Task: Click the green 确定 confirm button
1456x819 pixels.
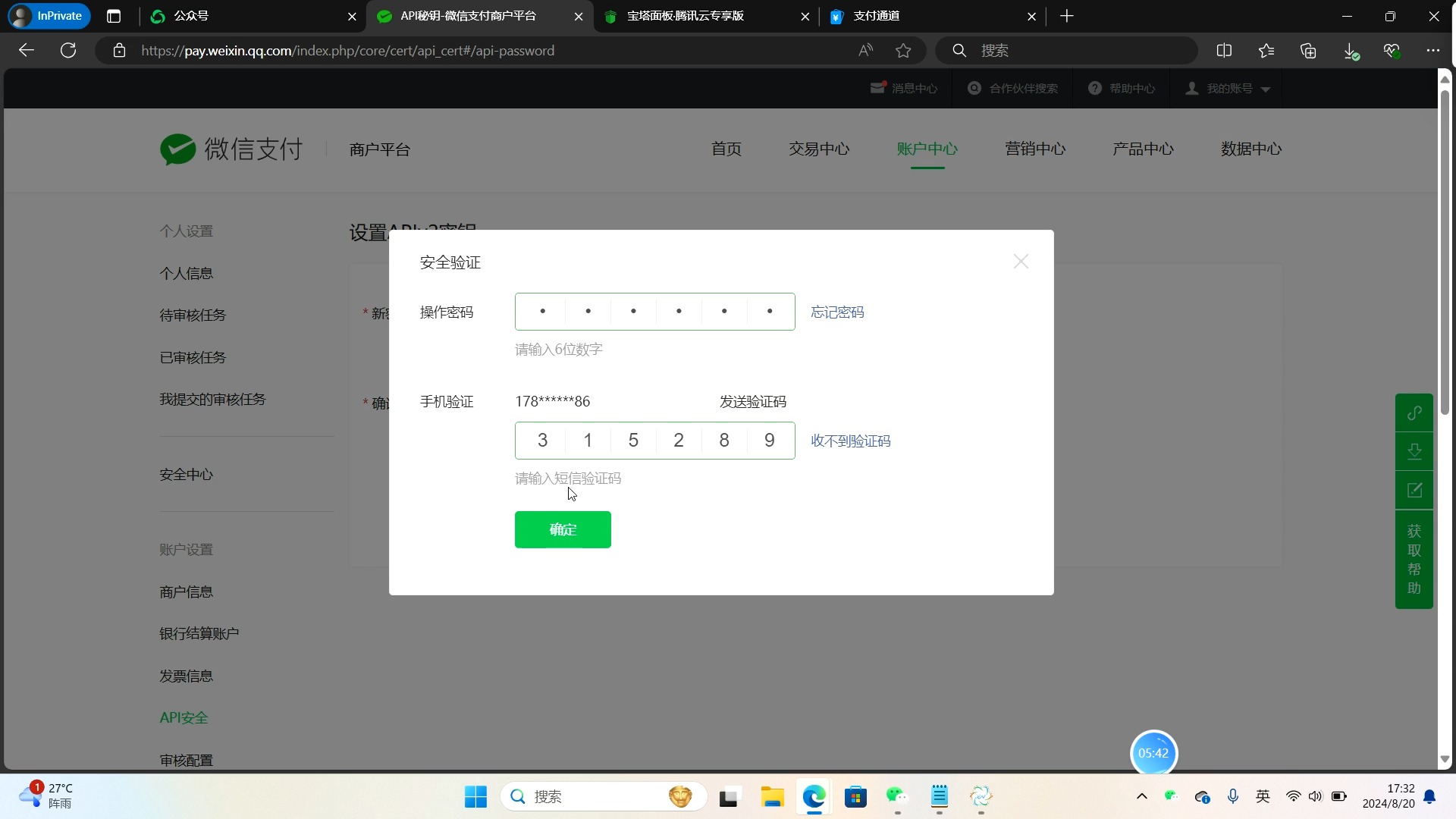Action: (563, 529)
